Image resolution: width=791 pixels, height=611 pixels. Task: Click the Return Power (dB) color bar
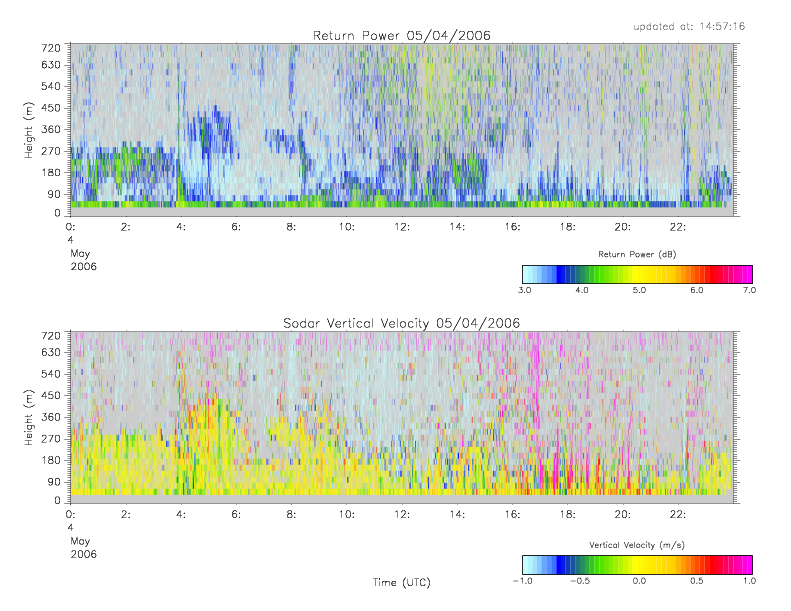(x=637, y=274)
